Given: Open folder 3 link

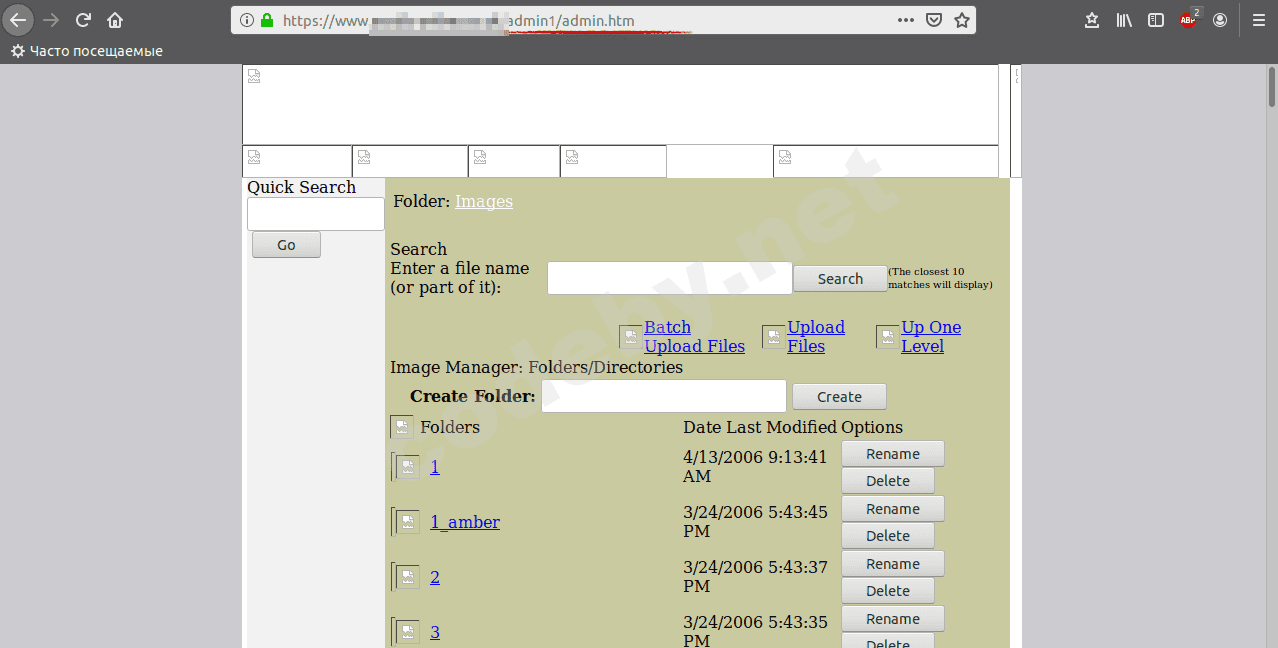Looking at the screenshot, I should (x=435, y=632).
